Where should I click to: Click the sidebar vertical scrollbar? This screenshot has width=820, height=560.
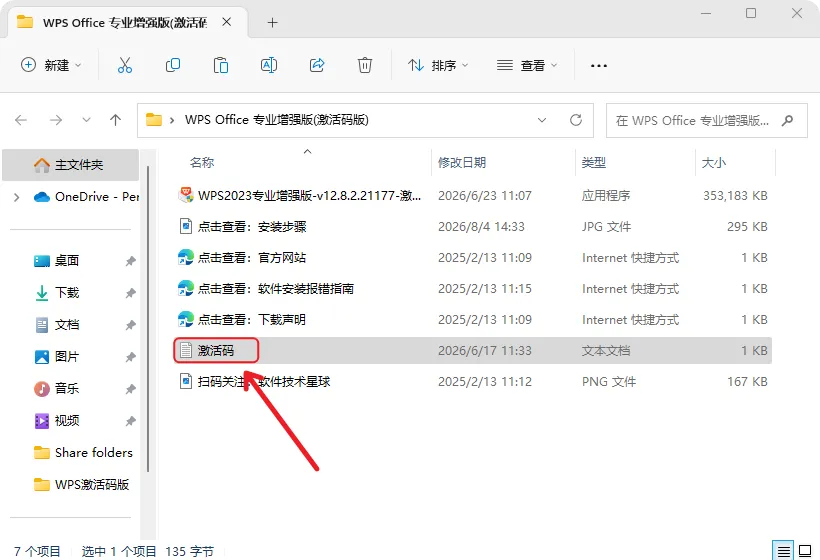click(x=149, y=319)
